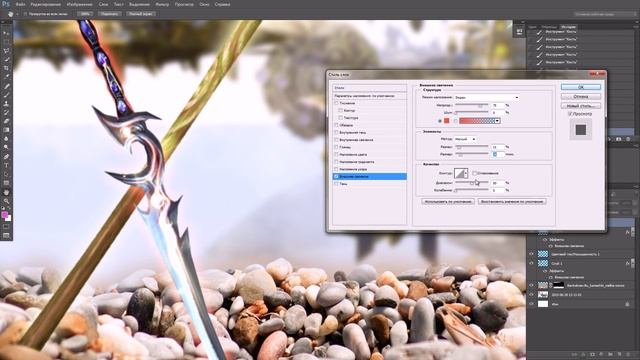Image resolution: width=640 pixels, height=360 pixels.
Task: Click OK in the layer style dialog
Action: tap(581, 87)
